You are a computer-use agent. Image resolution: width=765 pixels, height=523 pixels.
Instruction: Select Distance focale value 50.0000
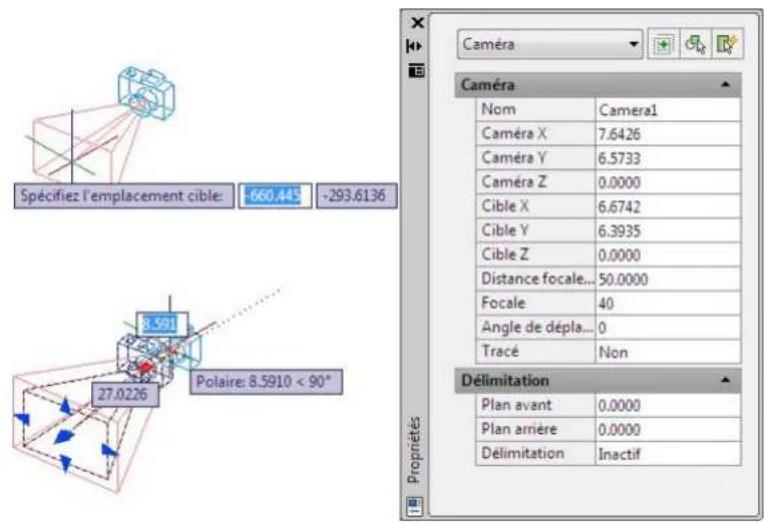[x=668, y=280]
